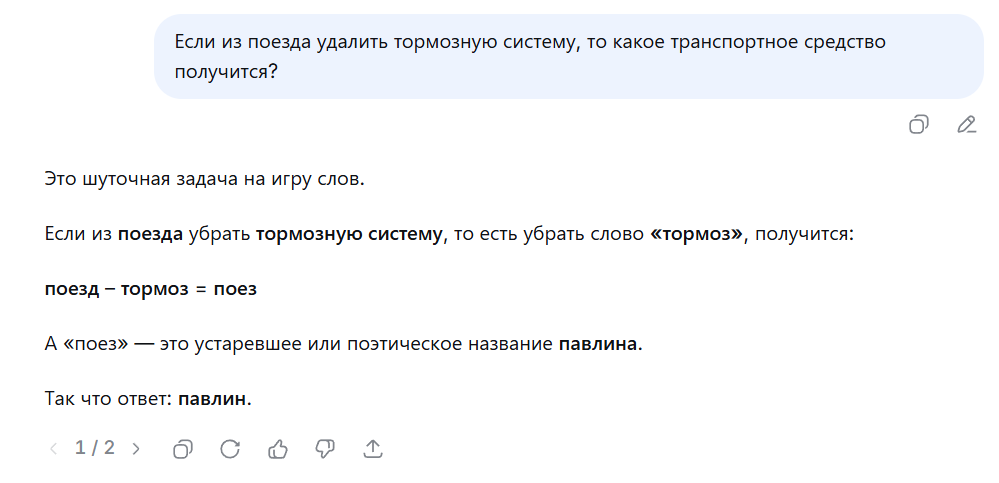Click the bold word «тормоз»

(x=698, y=235)
